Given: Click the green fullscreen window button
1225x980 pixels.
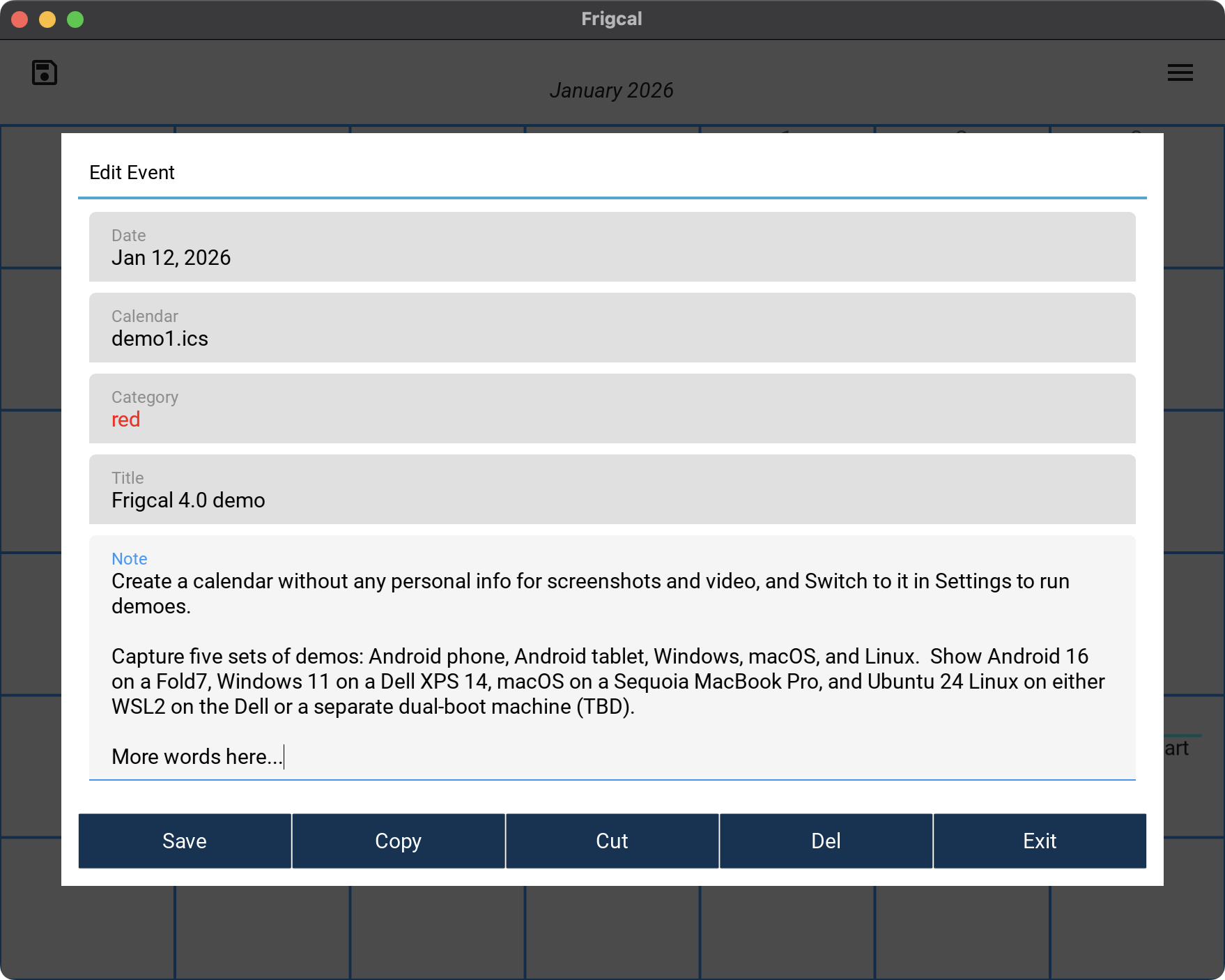Looking at the screenshot, I should 75,20.
